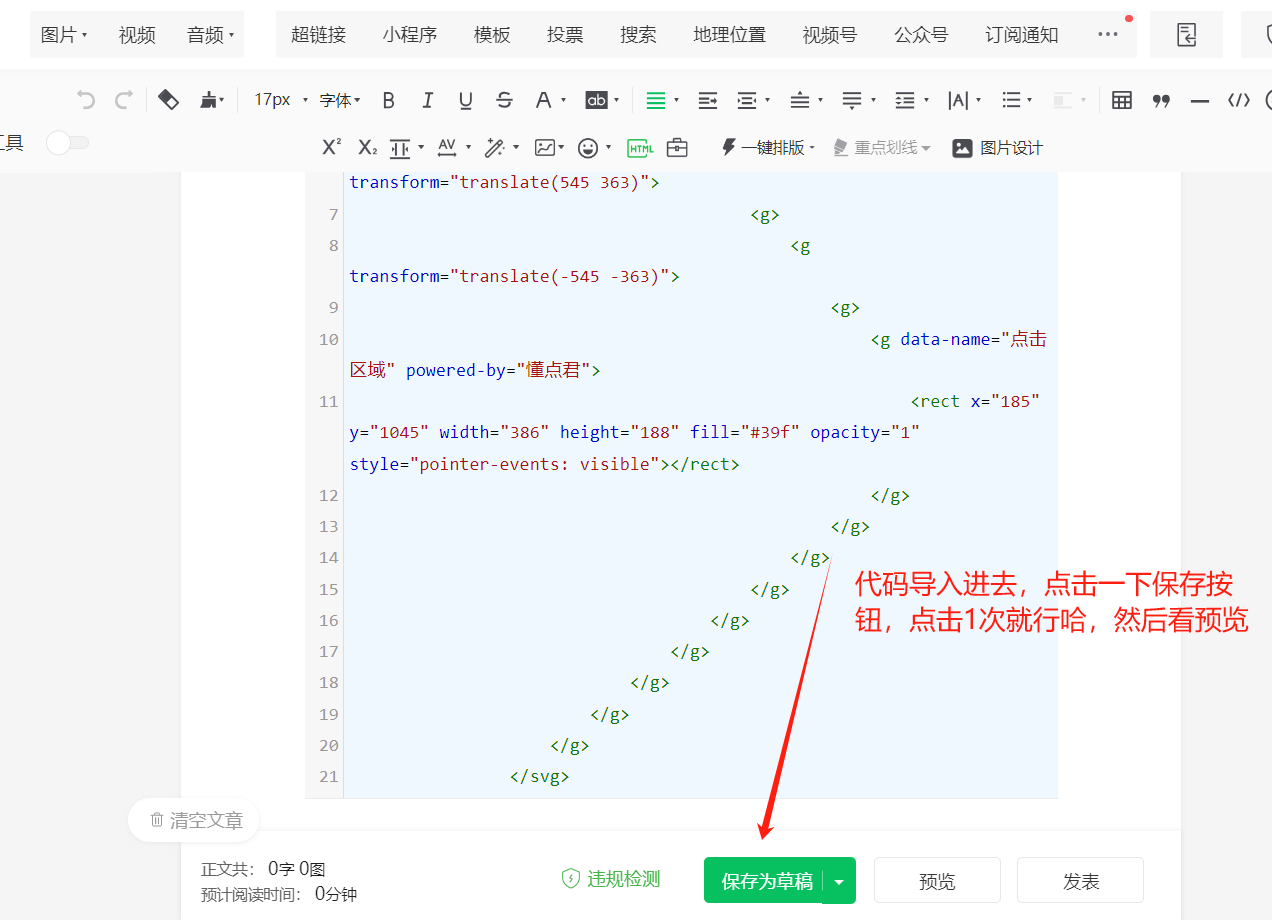Image resolution: width=1272 pixels, height=920 pixels.
Task: Toggle italic formatting
Action: click(427, 100)
